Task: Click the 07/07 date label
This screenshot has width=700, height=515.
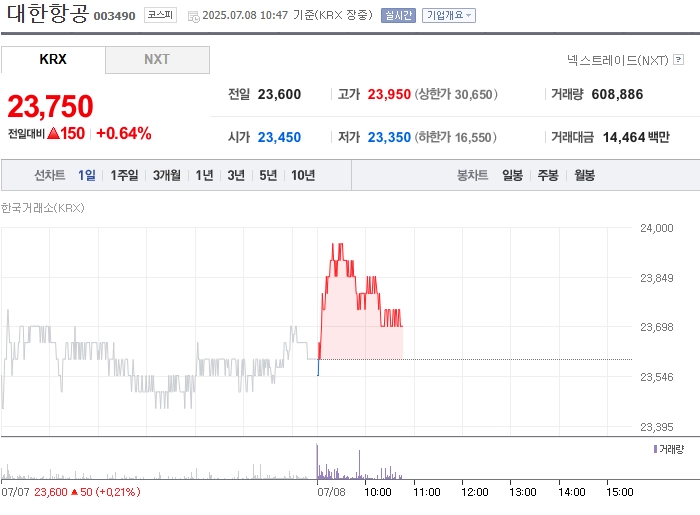Action: tap(15, 492)
